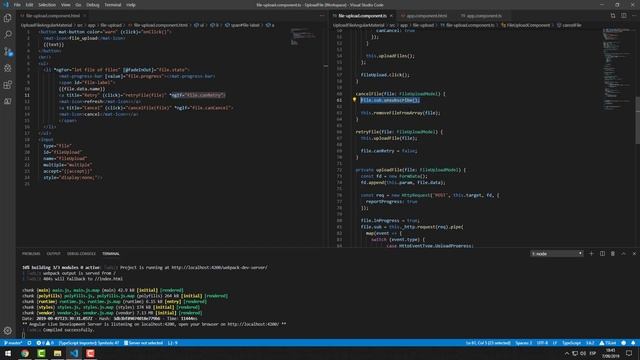Screen dimensions: 640x360
Task: Open notifications bell in status bar
Action: (633, 343)
